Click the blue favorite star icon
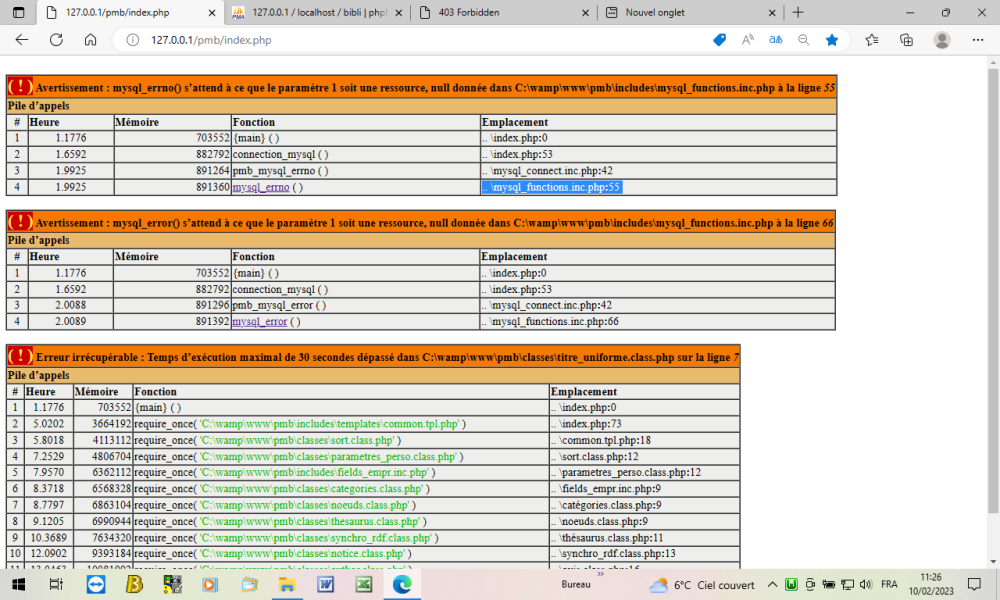 pyautogui.click(x=832, y=40)
